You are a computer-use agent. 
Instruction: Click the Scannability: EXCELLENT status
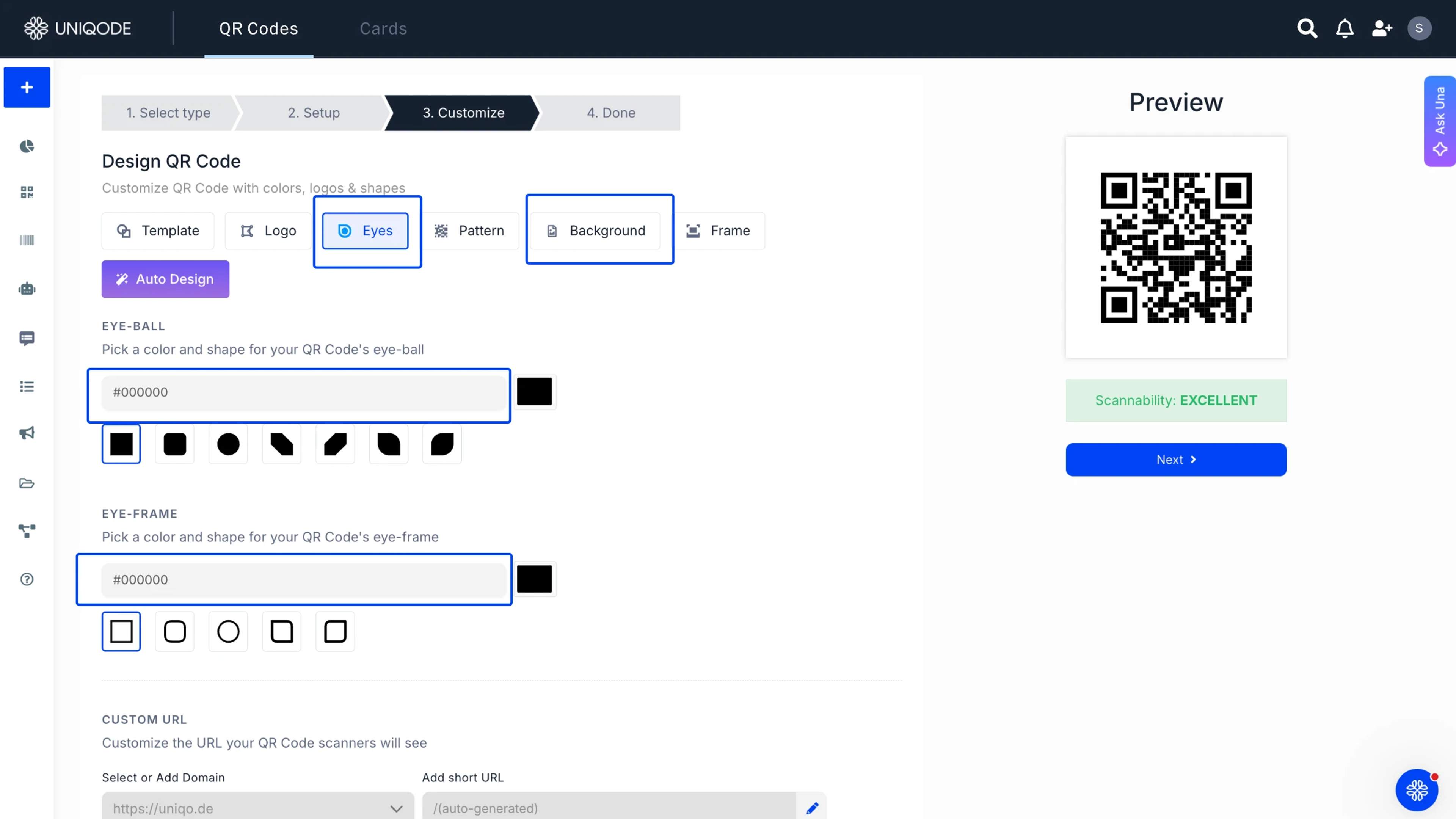tap(1176, 401)
